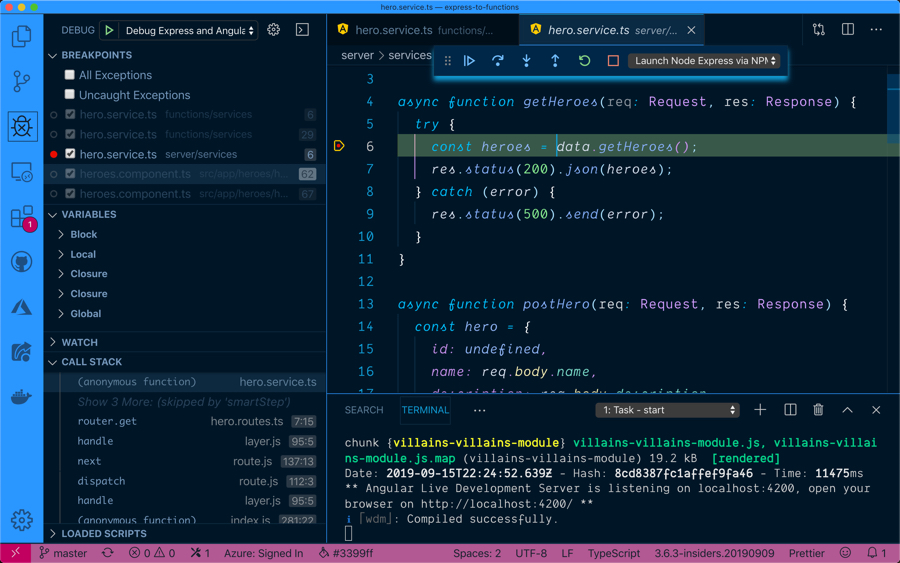Click the Step Over debug icon
The height and width of the screenshot is (563, 900).
pyautogui.click(x=498, y=61)
